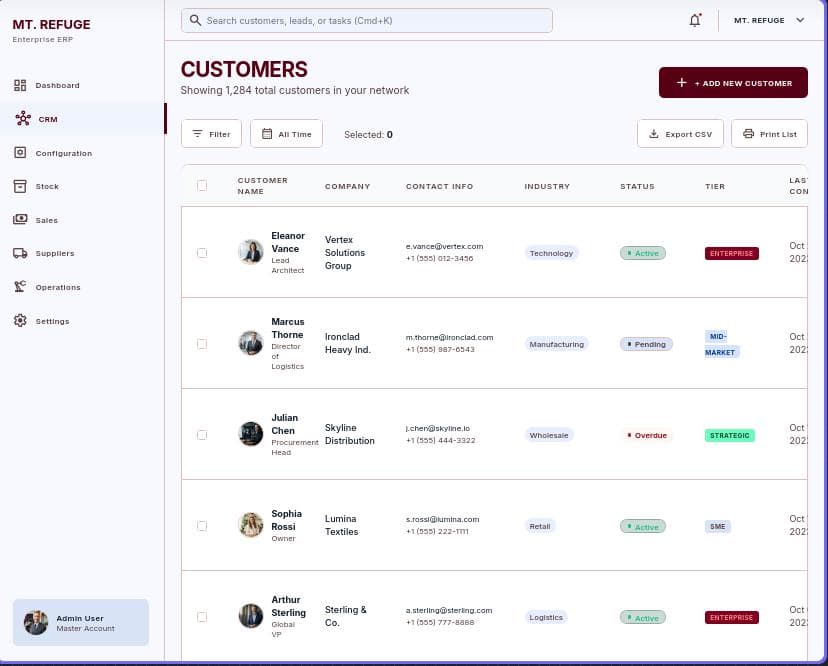Click the filter lines icon
This screenshot has width=828, height=666.
coord(197,134)
